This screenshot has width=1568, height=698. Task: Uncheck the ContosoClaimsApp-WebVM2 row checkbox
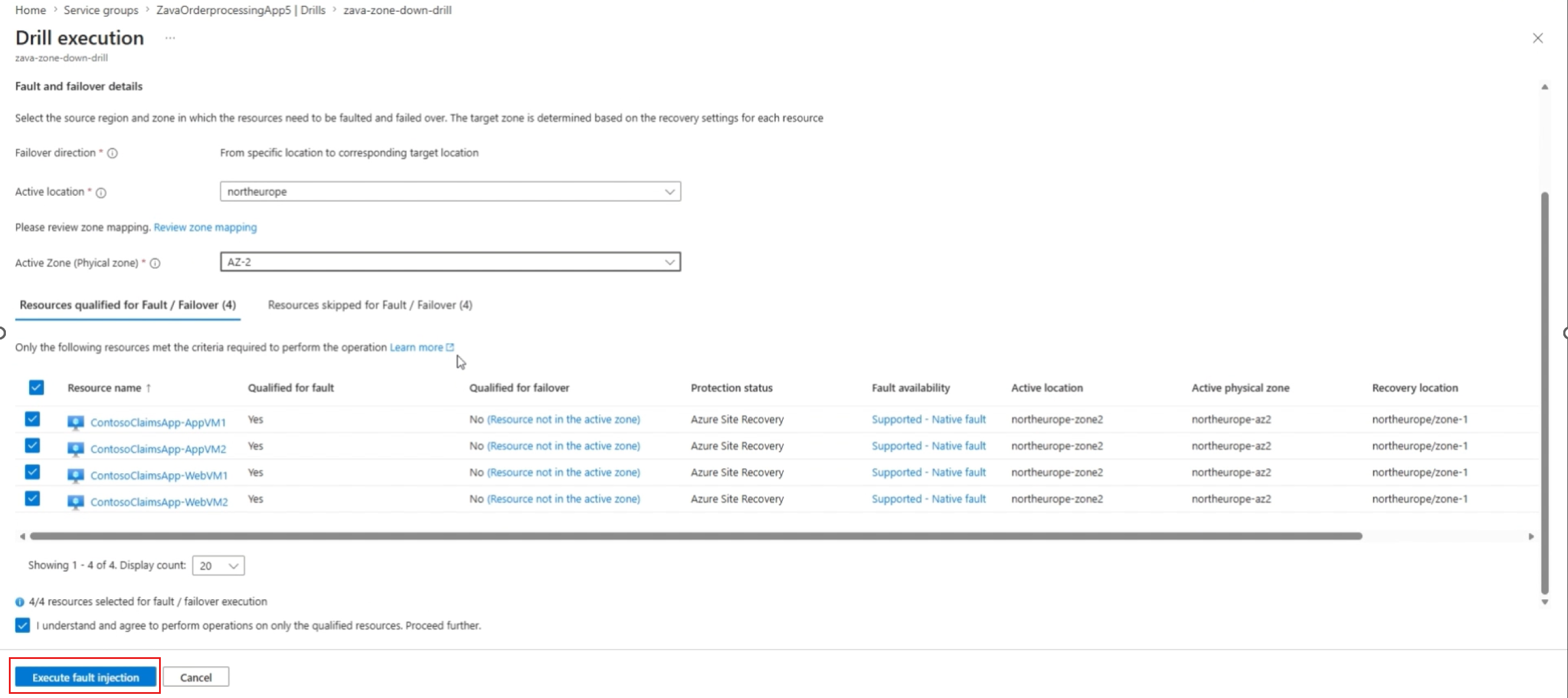tap(33, 499)
